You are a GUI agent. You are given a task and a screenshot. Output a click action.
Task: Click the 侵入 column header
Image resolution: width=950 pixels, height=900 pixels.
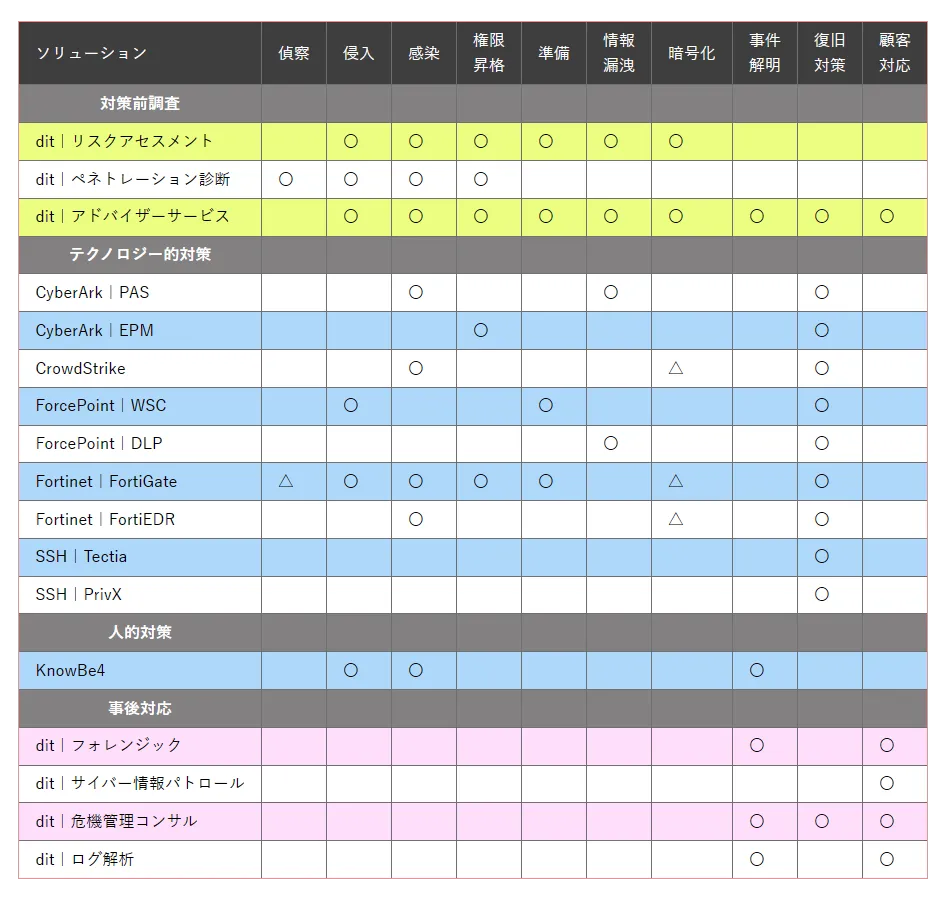coord(359,53)
